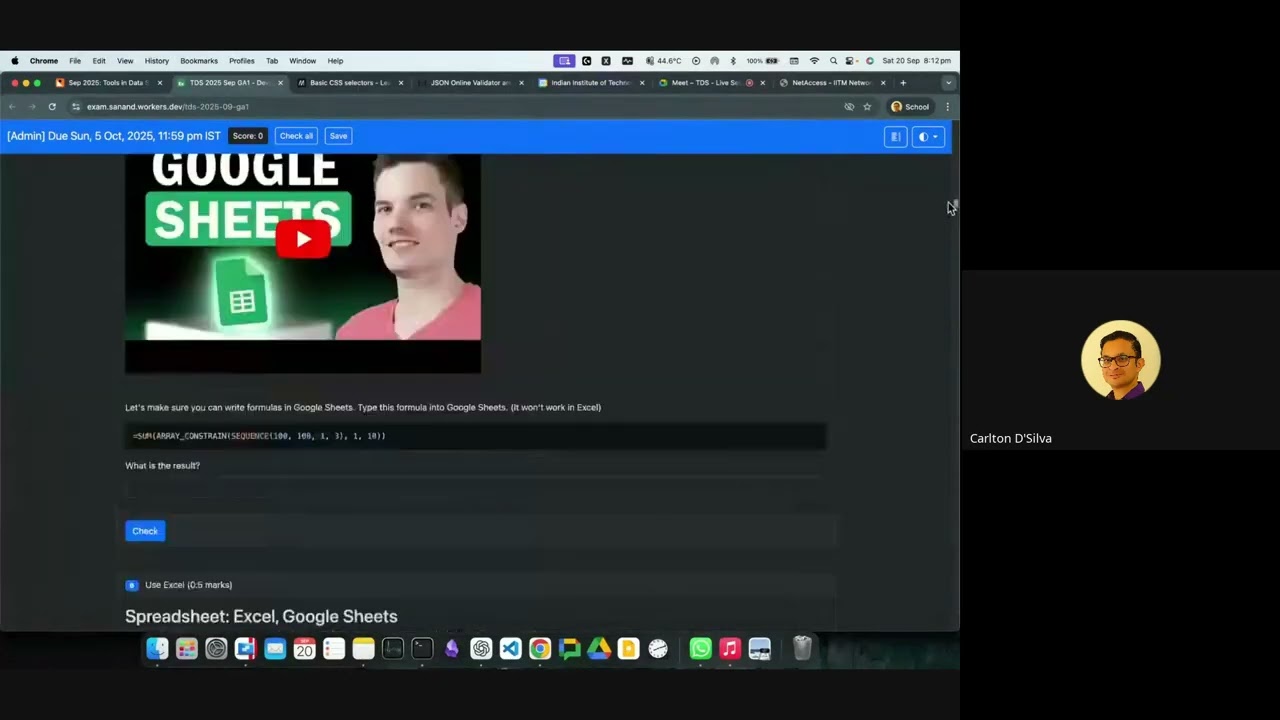View site information icon in address bar
Image resolution: width=1280 pixels, height=720 pixels.
76,107
